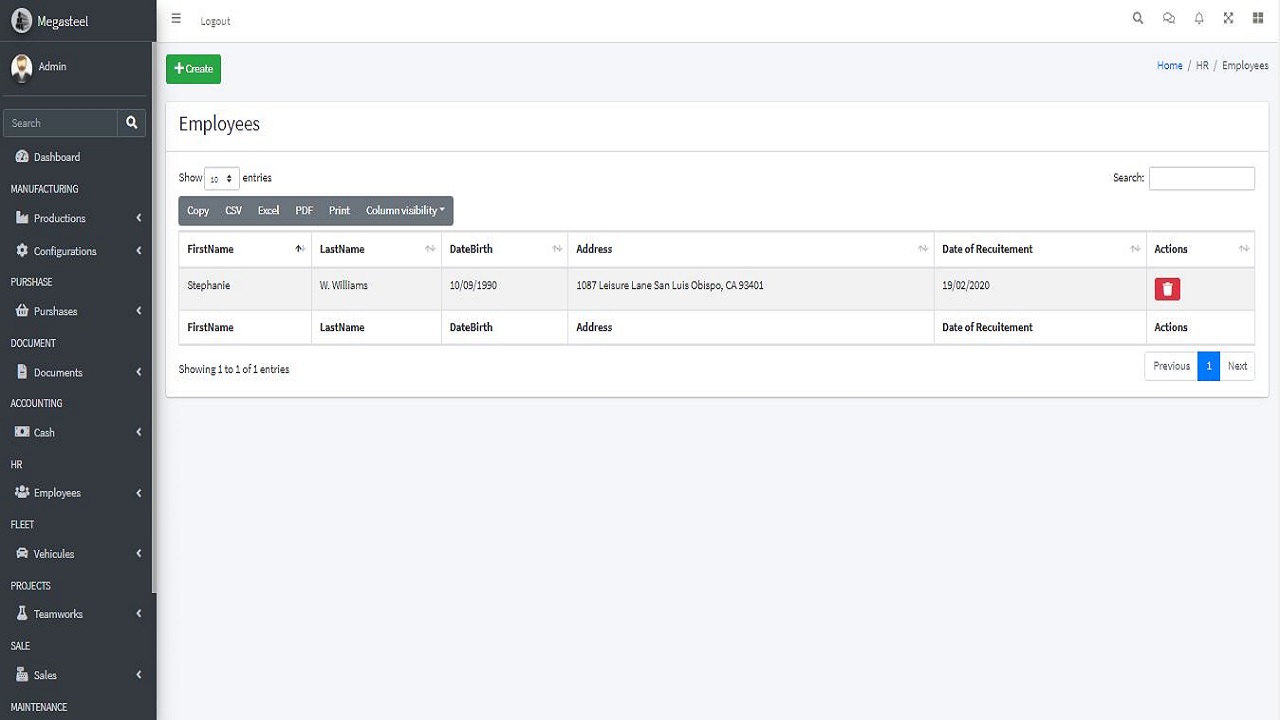
Task: Sort the table by Address column
Action: [750, 249]
